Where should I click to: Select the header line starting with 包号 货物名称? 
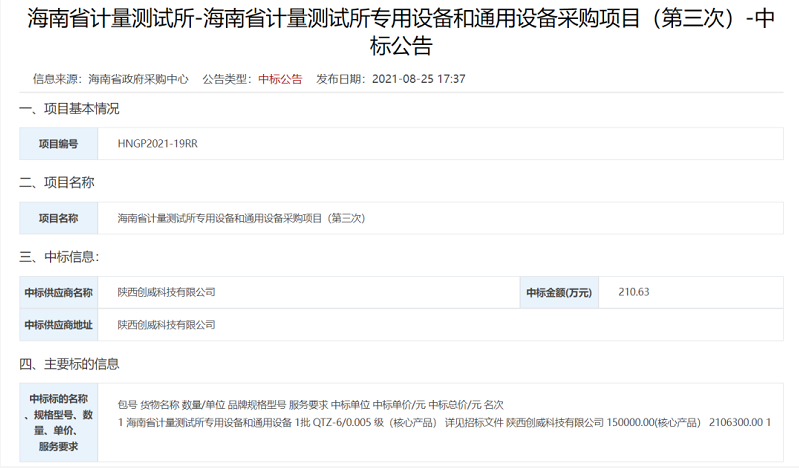coord(310,405)
